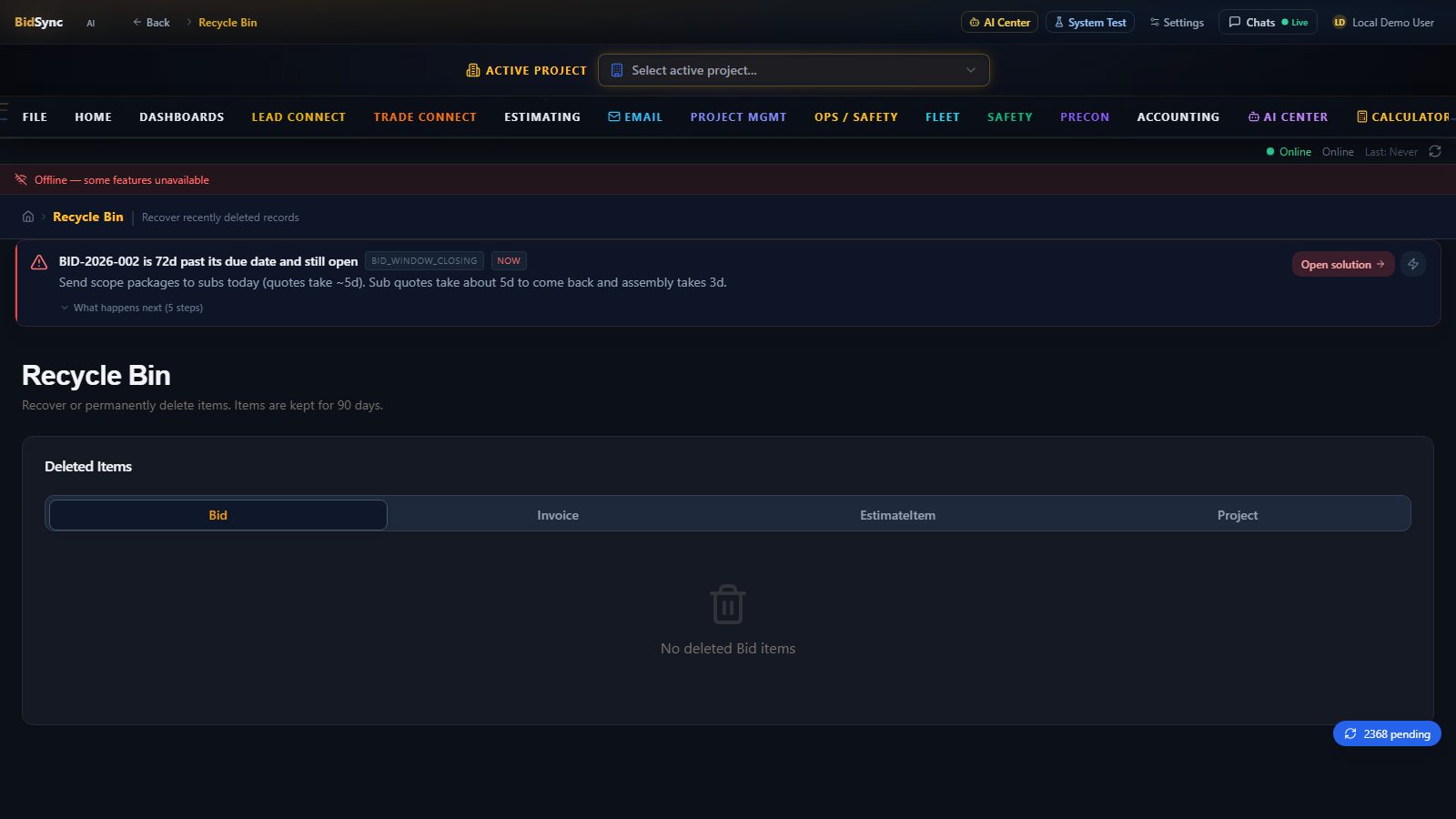The height and width of the screenshot is (819, 1456).
Task: Click the BID_WINDOW_CLOSING tag
Action: [424, 261]
